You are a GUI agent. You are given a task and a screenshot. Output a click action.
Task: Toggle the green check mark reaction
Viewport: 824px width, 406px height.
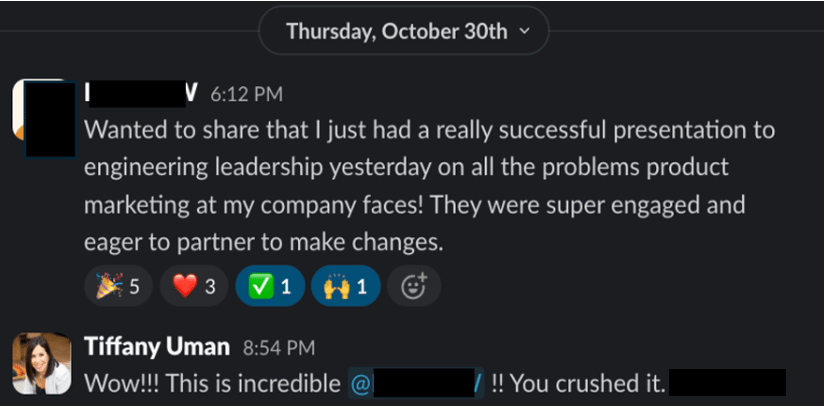click(269, 288)
